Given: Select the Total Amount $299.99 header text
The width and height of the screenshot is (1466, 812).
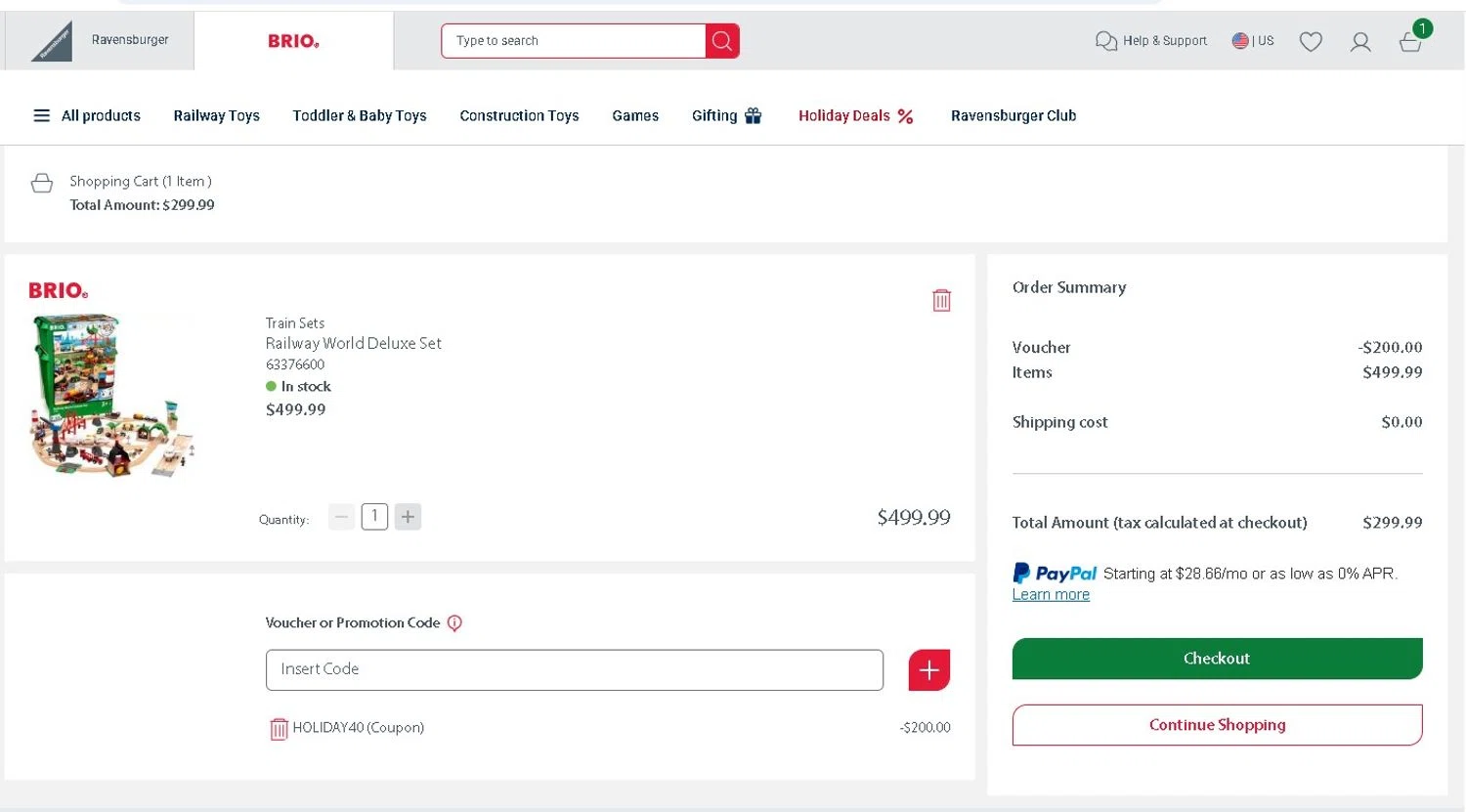Looking at the screenshot, I should pyautogui.click(x=142, y=205).
